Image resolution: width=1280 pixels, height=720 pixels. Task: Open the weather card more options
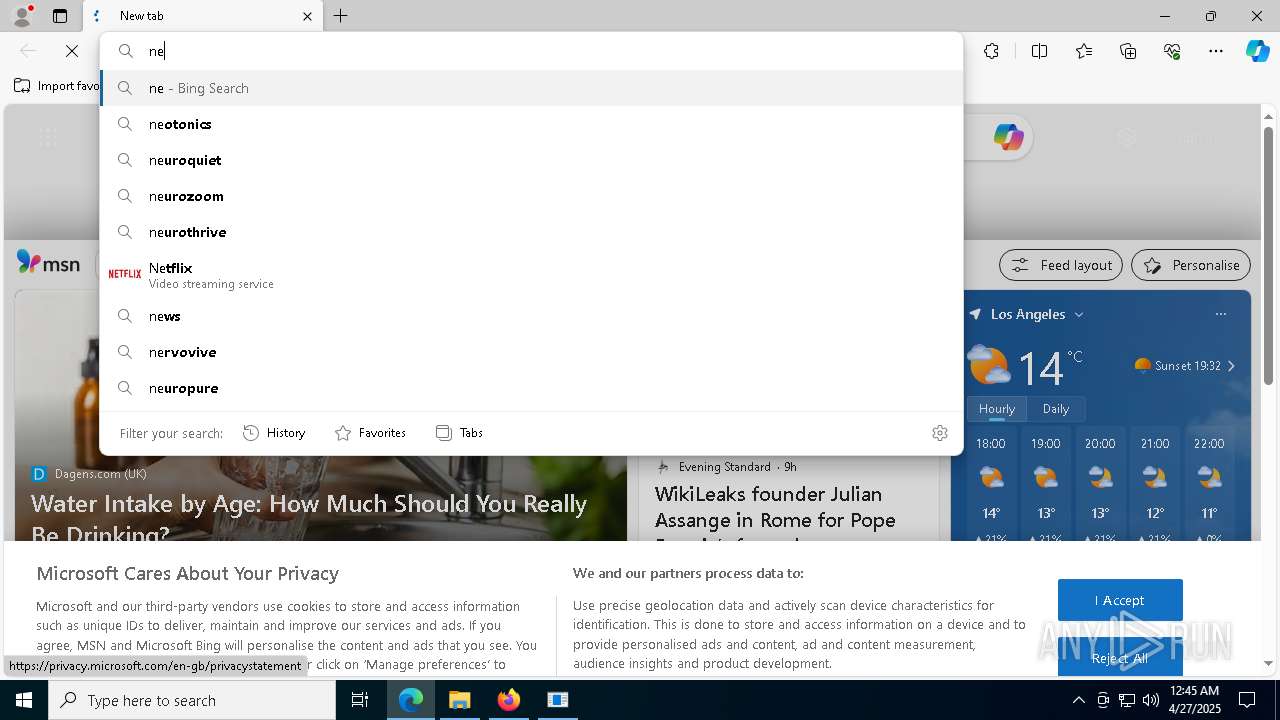(x=1220, y=314)
